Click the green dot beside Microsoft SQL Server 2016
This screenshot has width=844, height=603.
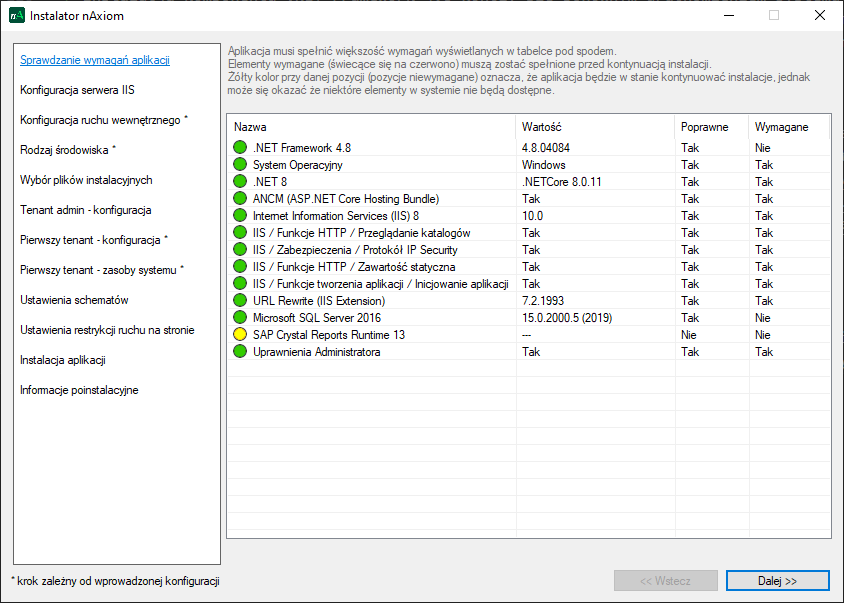click(x=240, y=318)
